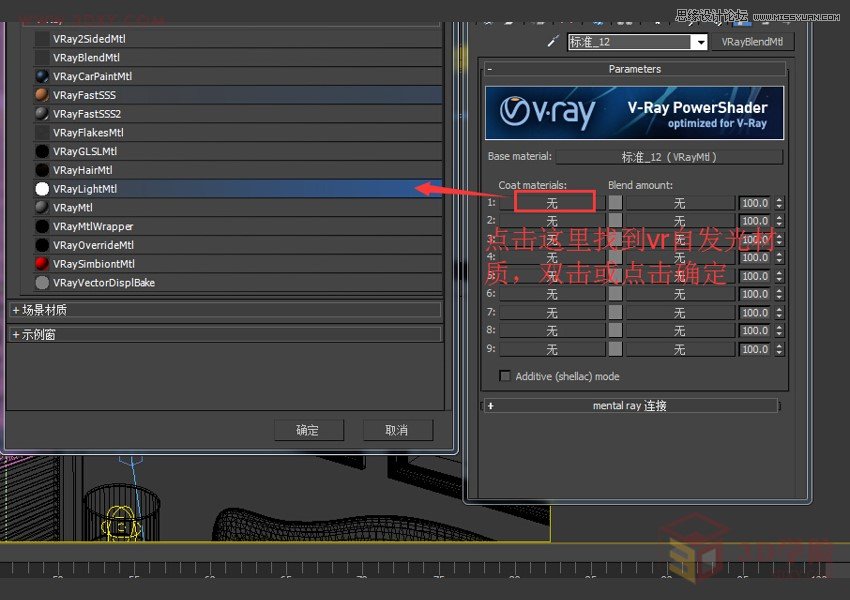Click the VRayCarPaintMtl blue sphere icon
Viewport: 850px width, 600px height.
pos(42,76)
